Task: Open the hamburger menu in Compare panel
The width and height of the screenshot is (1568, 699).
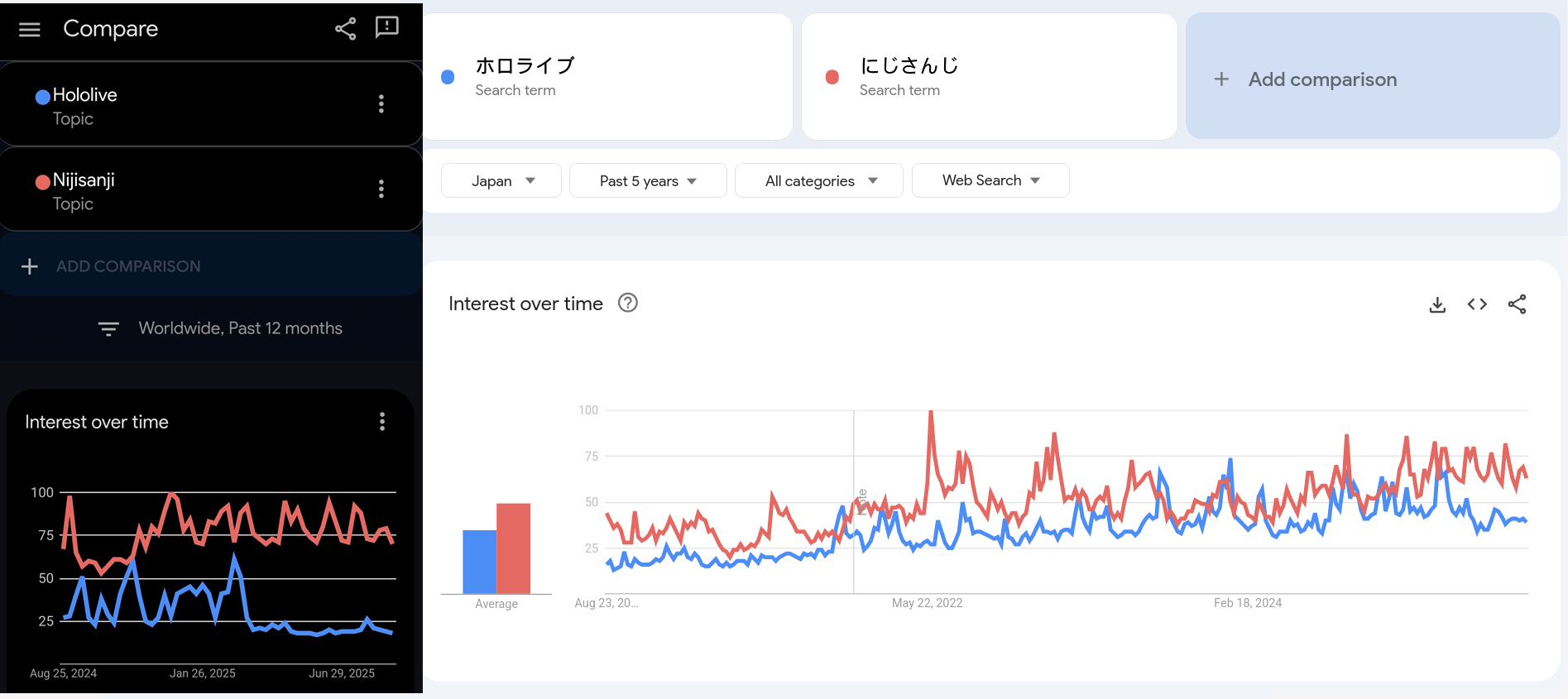Action: (x=30, y=30)
